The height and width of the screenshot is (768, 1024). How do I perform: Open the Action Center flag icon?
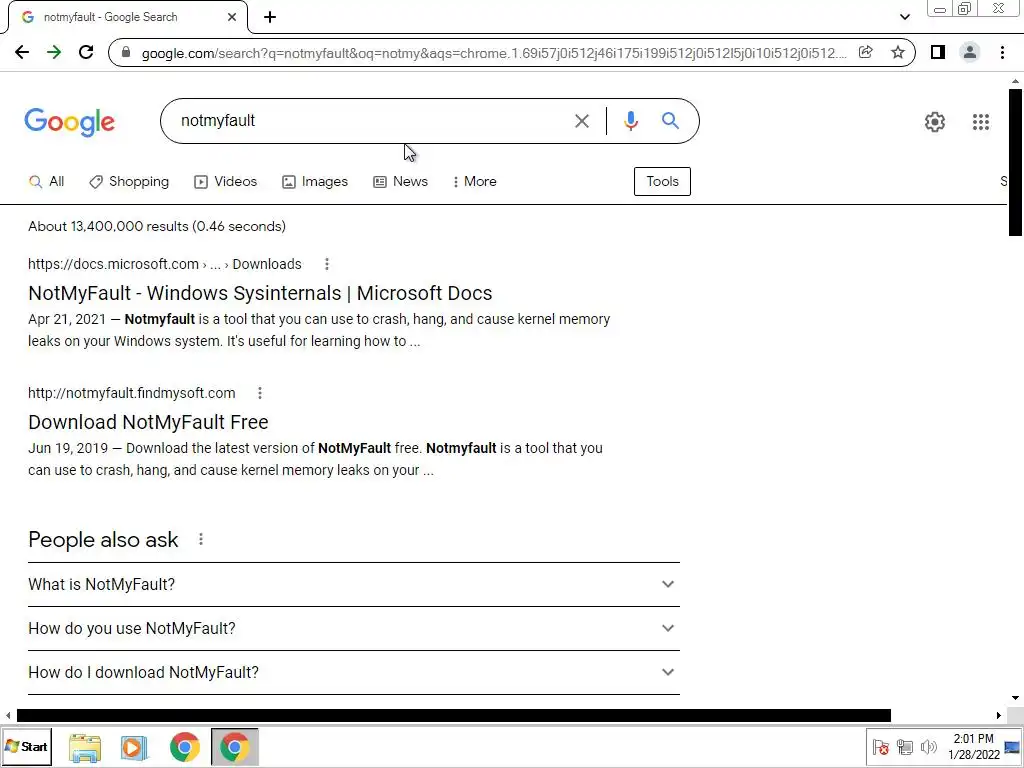tap(880, 747)
